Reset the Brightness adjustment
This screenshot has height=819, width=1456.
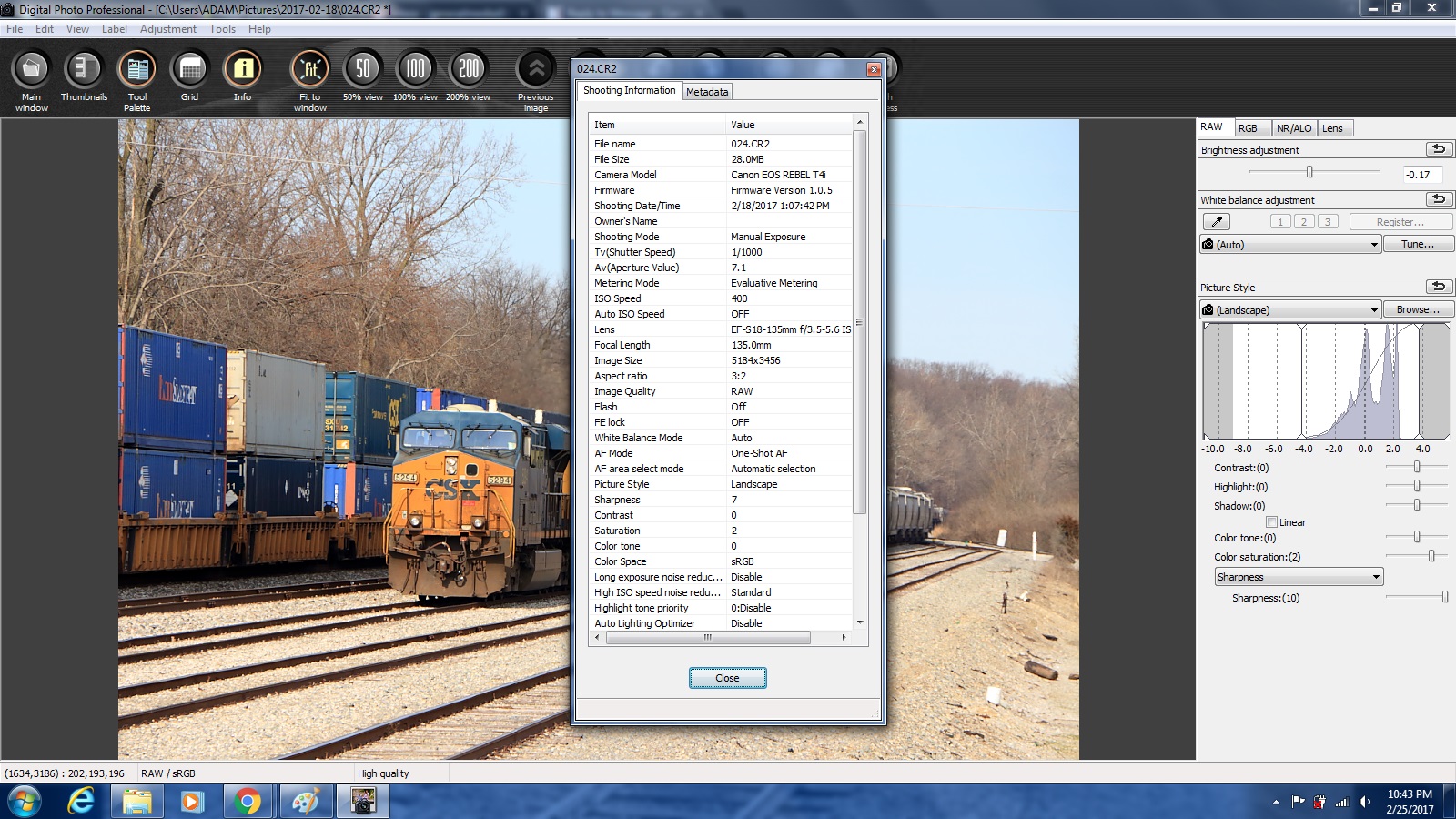point(1438,149)
